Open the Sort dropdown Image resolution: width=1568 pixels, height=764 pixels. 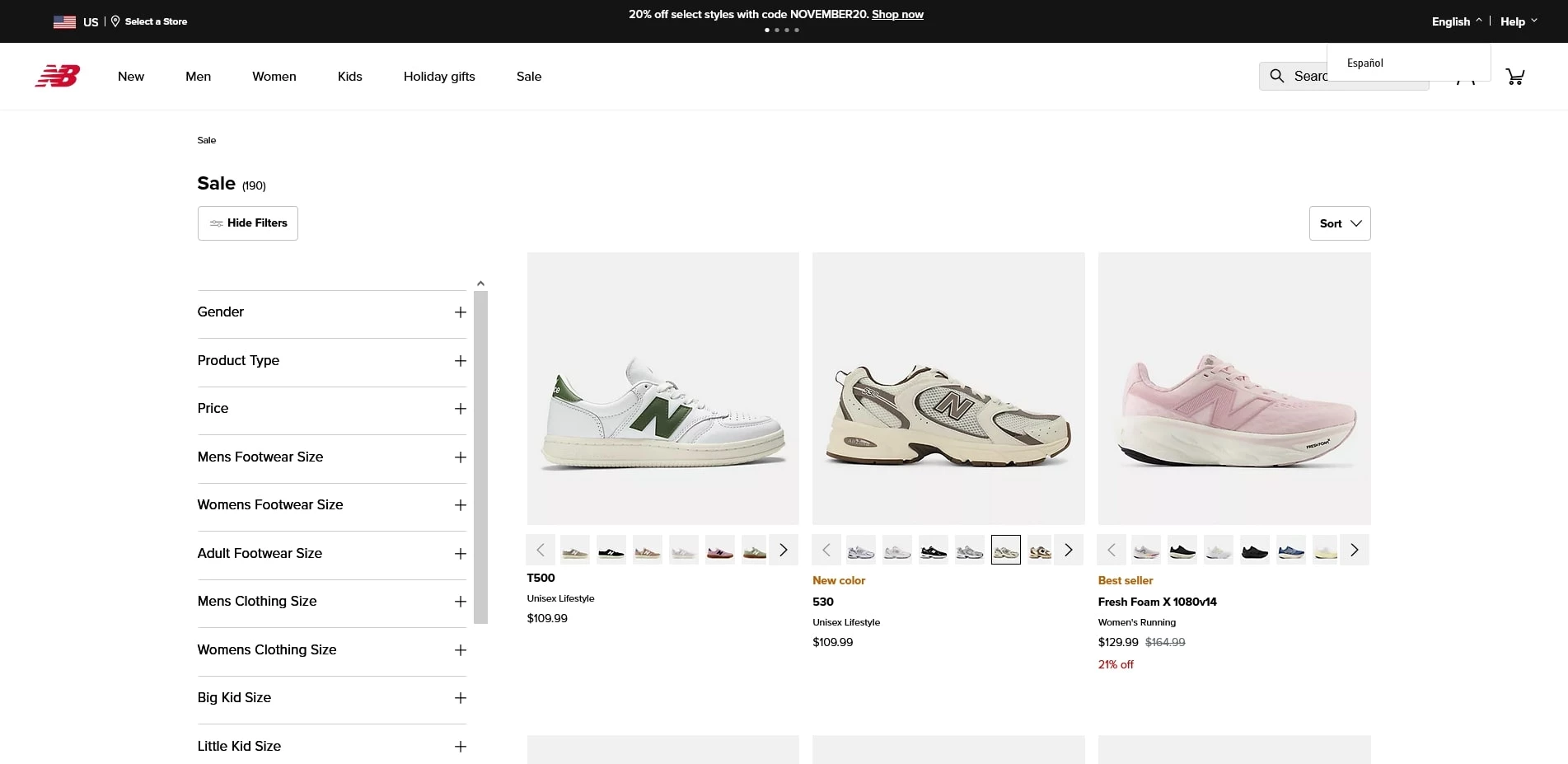click(1339, 223)
